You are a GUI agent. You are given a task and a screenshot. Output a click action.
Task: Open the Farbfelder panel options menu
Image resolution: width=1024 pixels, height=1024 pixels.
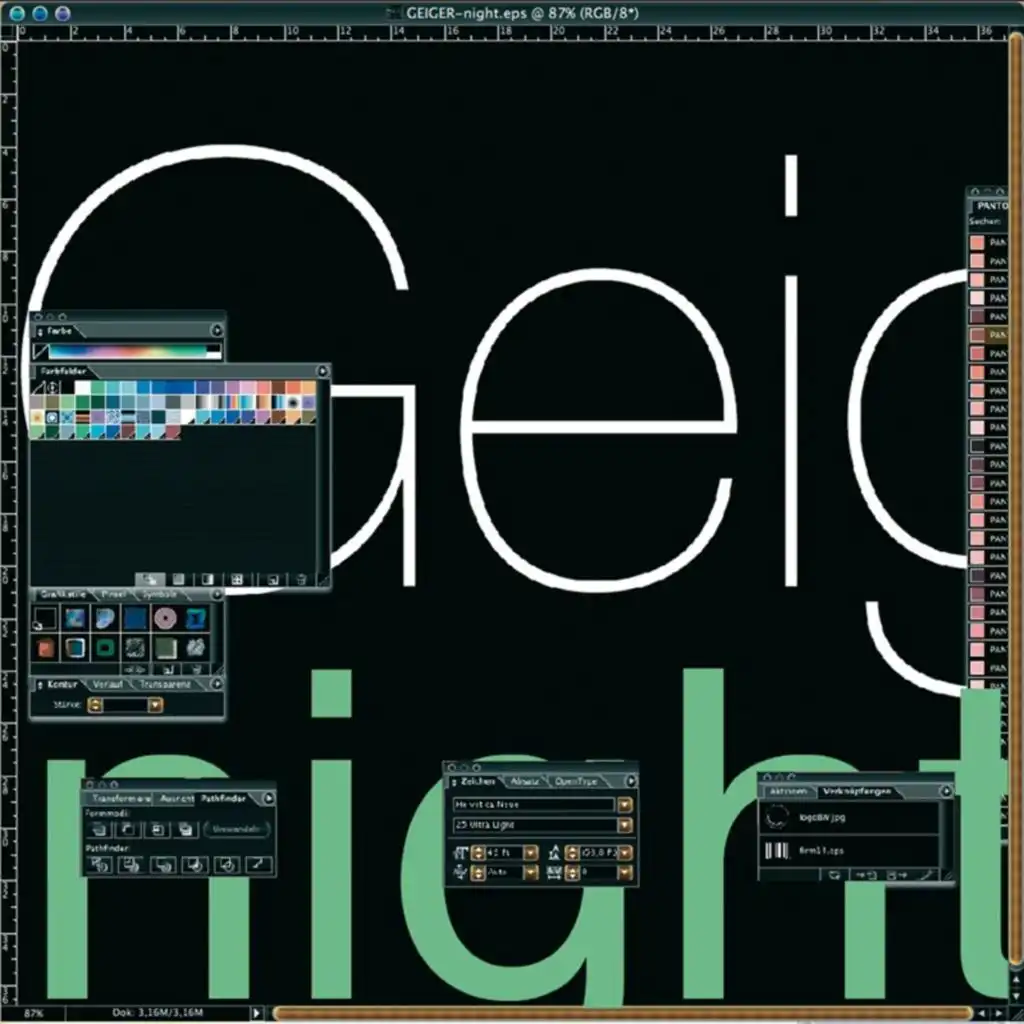pyautogui.click(x=322, y=371)
